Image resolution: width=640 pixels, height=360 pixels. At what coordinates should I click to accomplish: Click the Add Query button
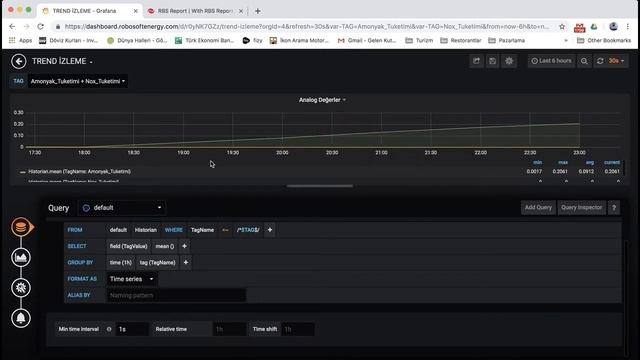538,207
